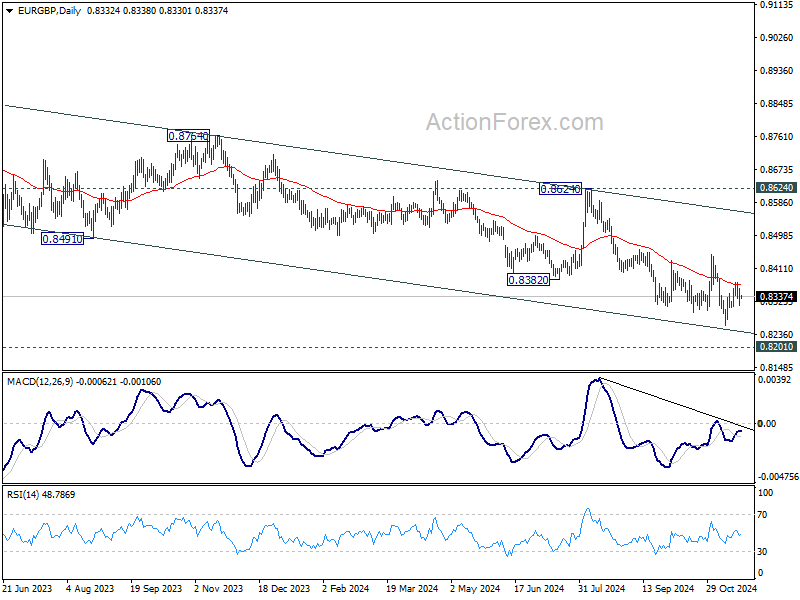800x600 pixels.
Task: Click the 18 Dec 2023 date label
Action: (284, 589)
